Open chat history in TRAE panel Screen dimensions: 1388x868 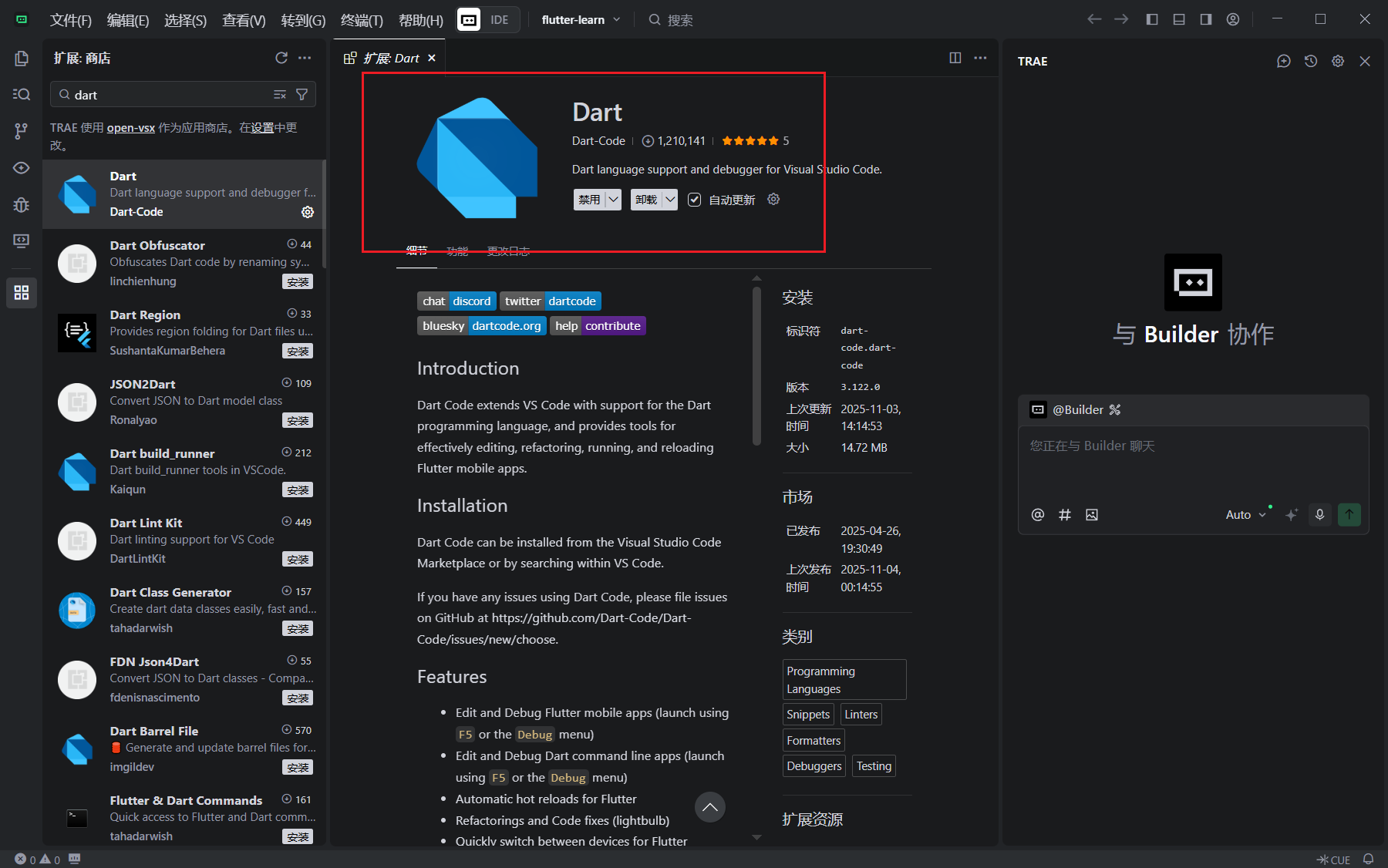[1311, 61]
